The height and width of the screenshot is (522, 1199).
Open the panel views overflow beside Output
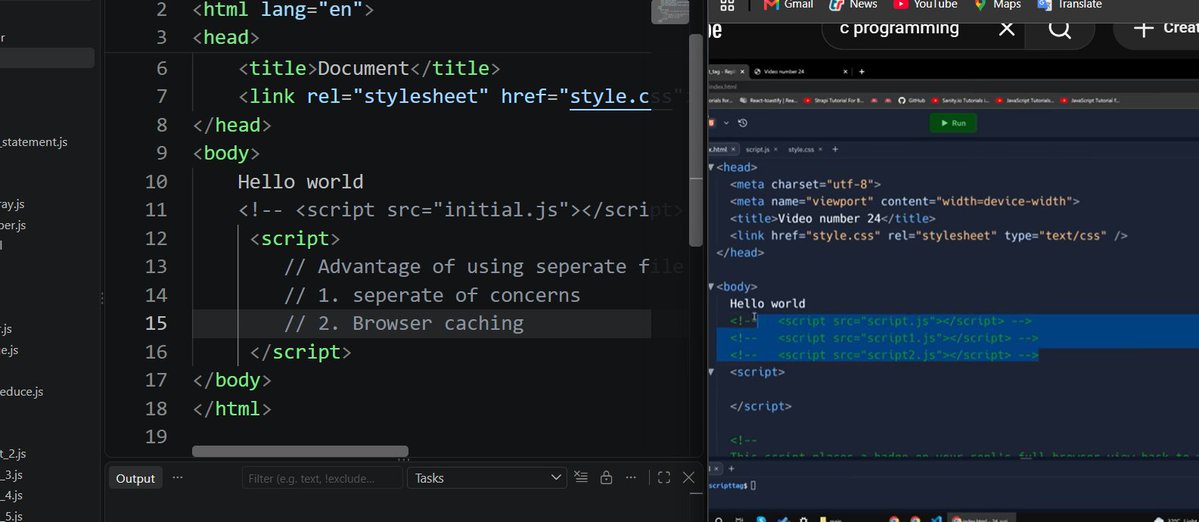(x=178, y=478)
